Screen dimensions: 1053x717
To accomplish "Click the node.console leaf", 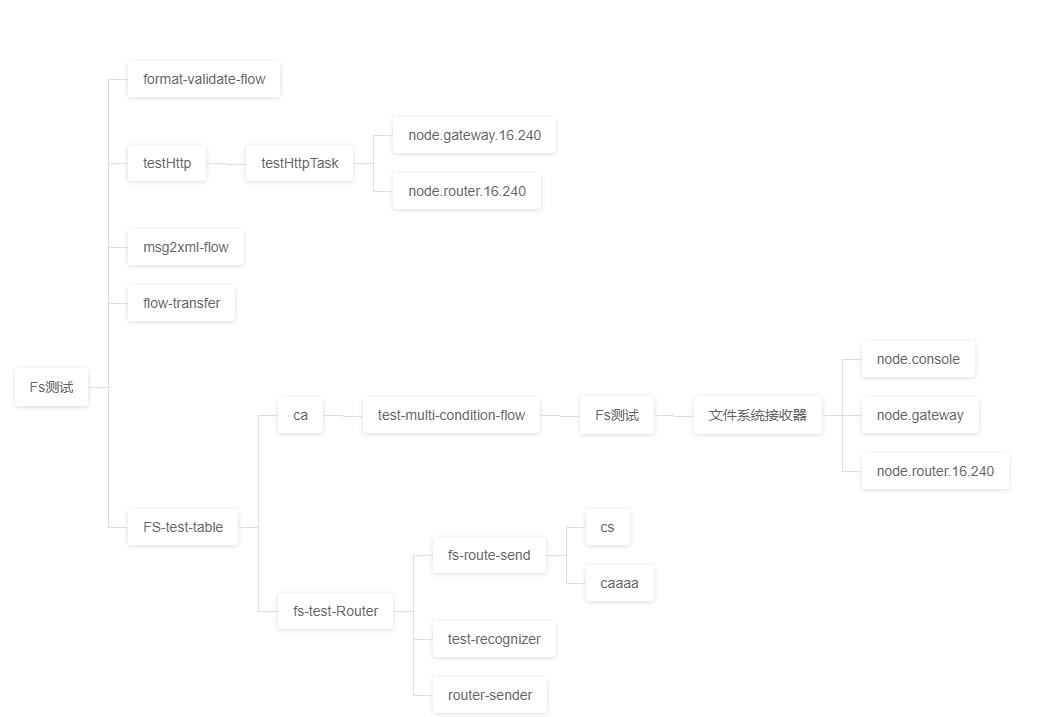I will [918, 359].
